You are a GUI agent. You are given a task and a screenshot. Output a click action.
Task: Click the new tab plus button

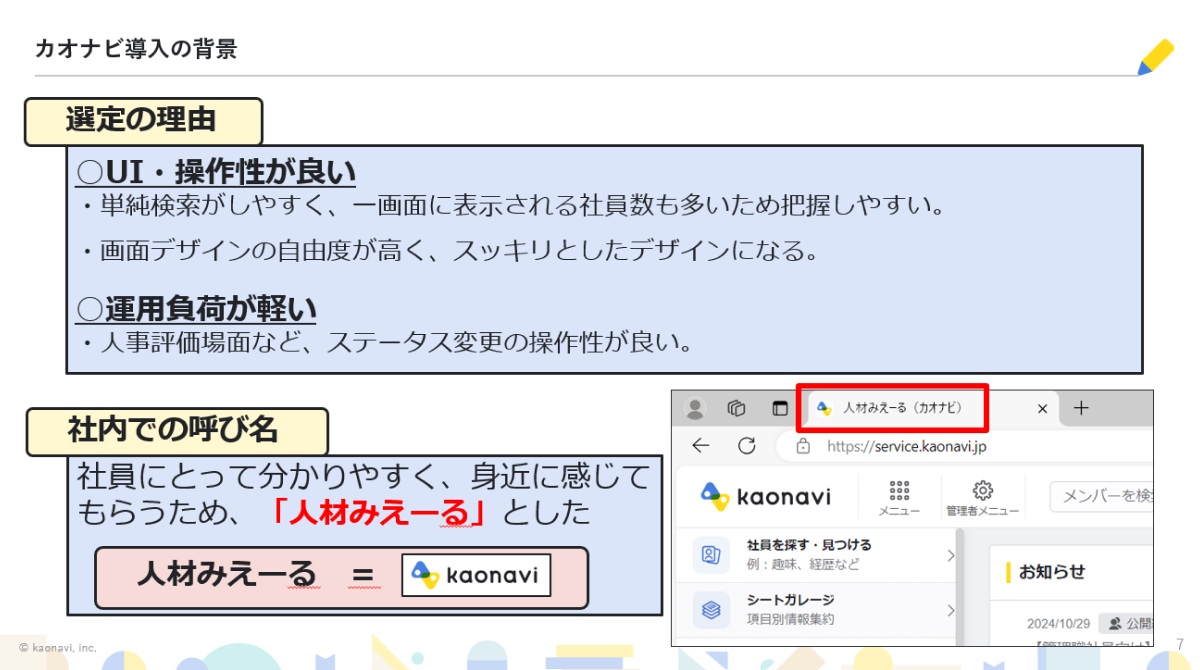1080,408
